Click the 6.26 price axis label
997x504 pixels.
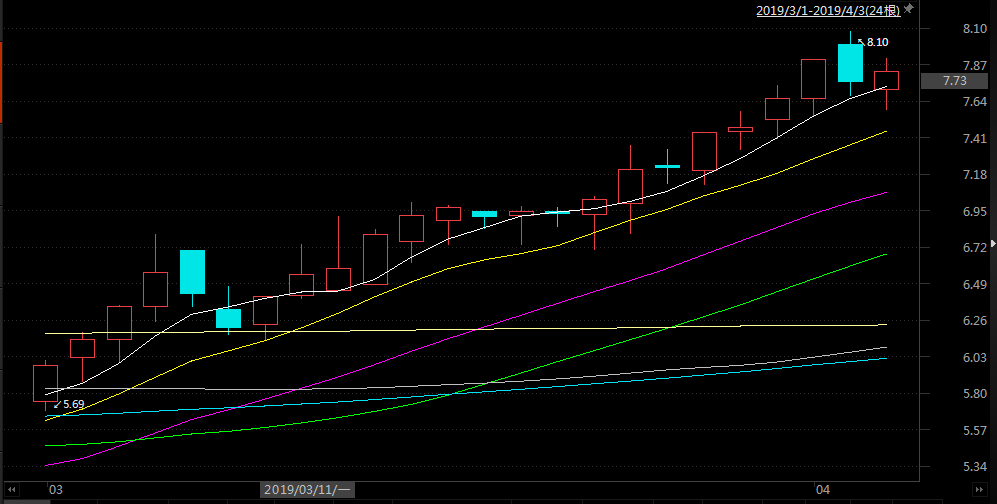pyautogui.click(x=975, y=321)
